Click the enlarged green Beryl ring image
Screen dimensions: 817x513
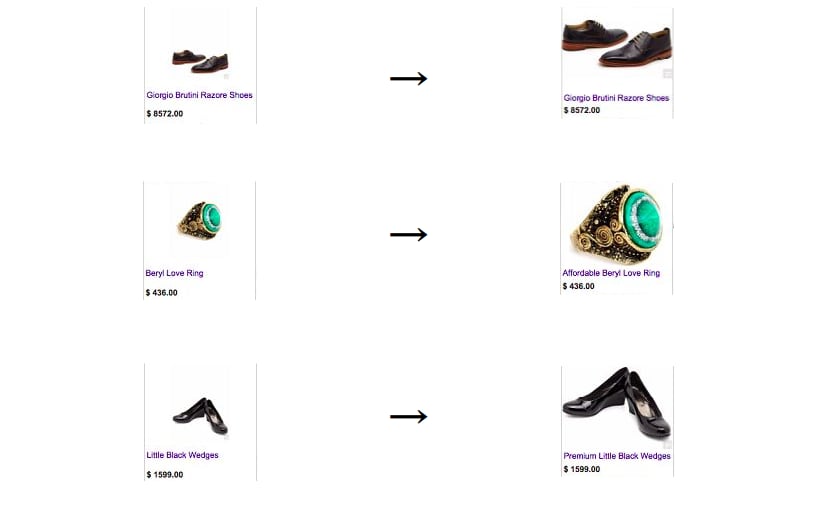pos(617,224)
